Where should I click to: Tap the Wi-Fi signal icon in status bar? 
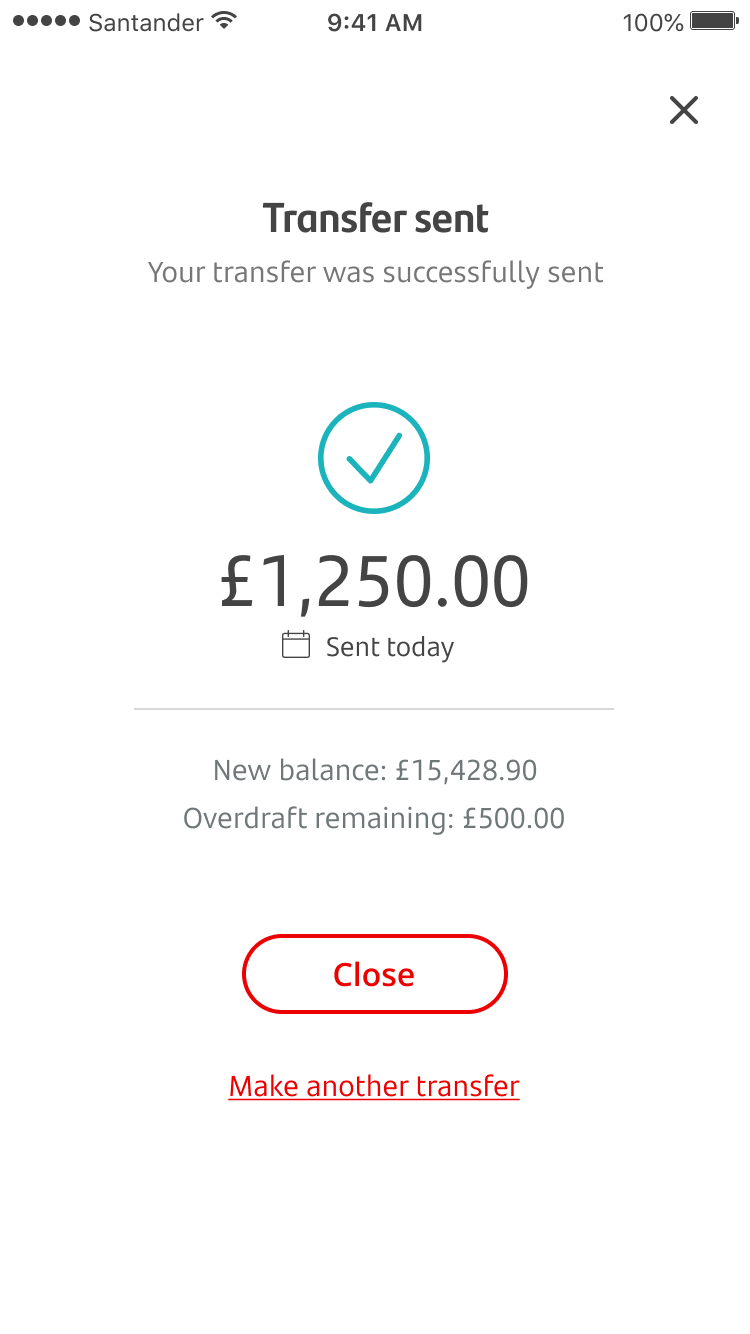[225, 22]
